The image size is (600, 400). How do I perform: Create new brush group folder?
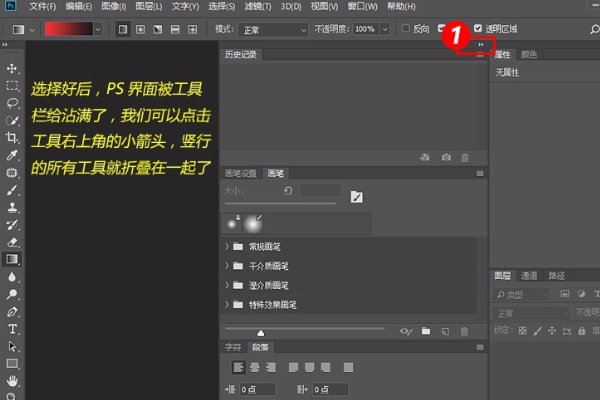click(x=426, y=331)
